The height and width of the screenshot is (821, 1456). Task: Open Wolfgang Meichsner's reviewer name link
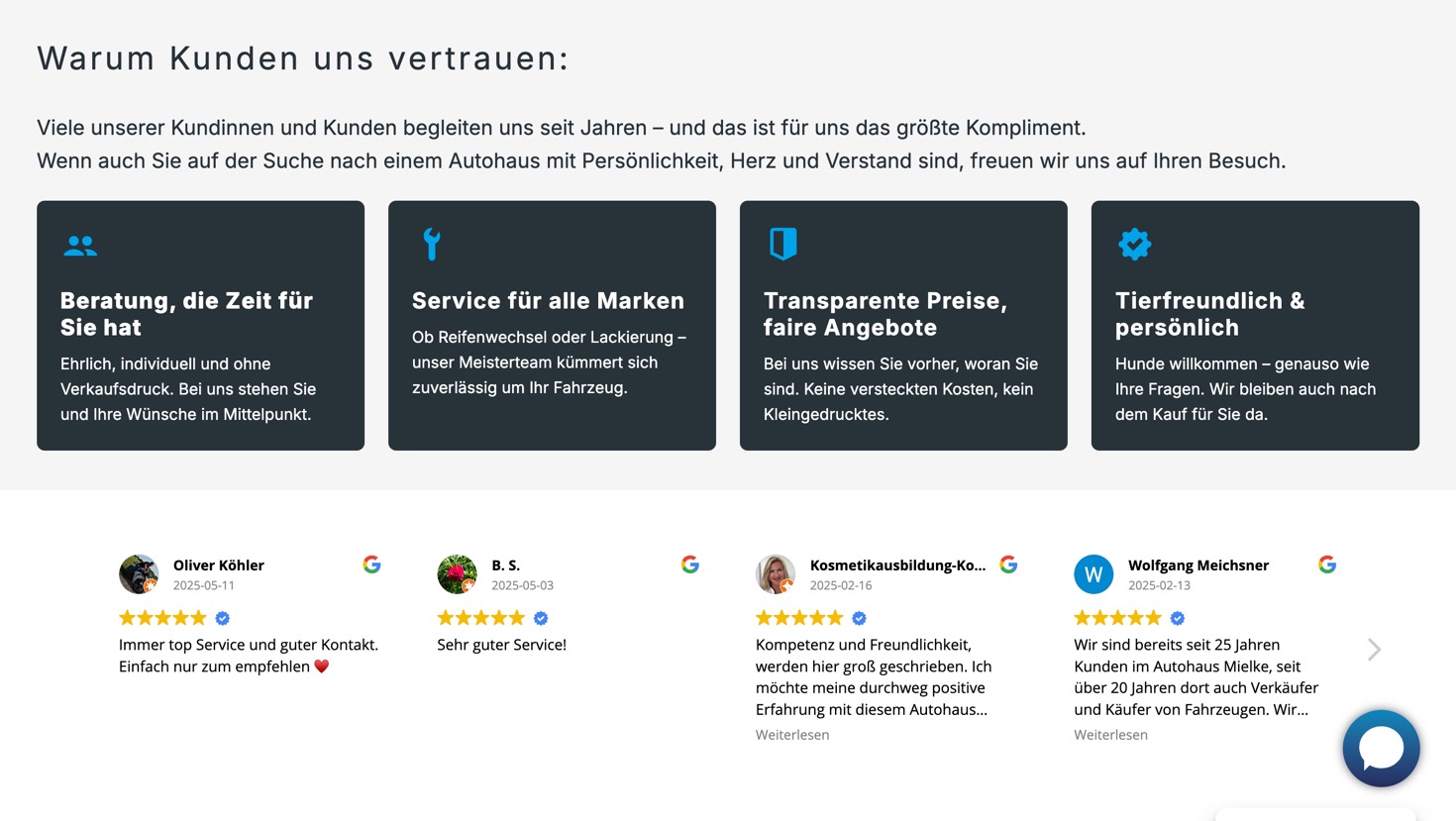point(1198,565)
